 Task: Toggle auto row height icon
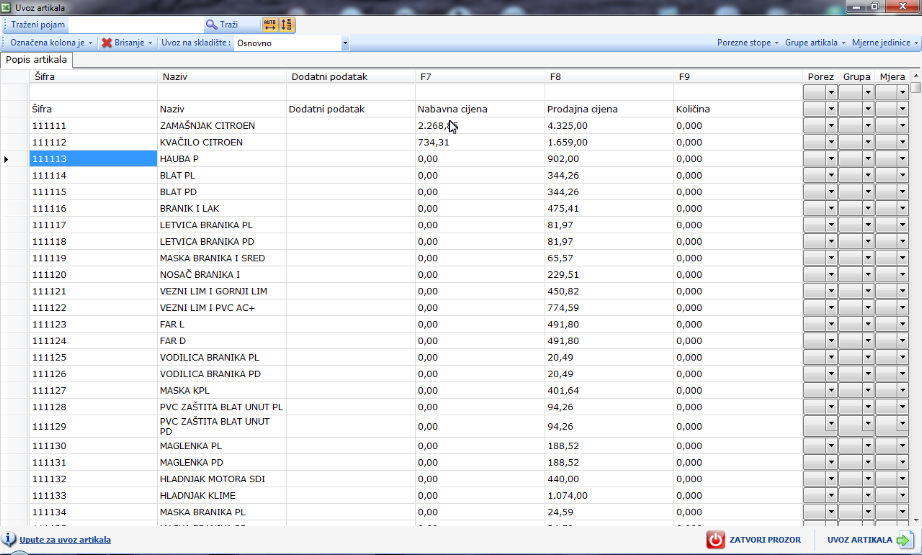(286, 25)
